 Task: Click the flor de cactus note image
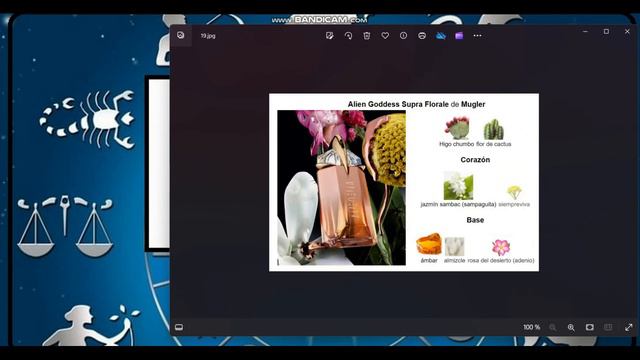click(x=493, y=129)
